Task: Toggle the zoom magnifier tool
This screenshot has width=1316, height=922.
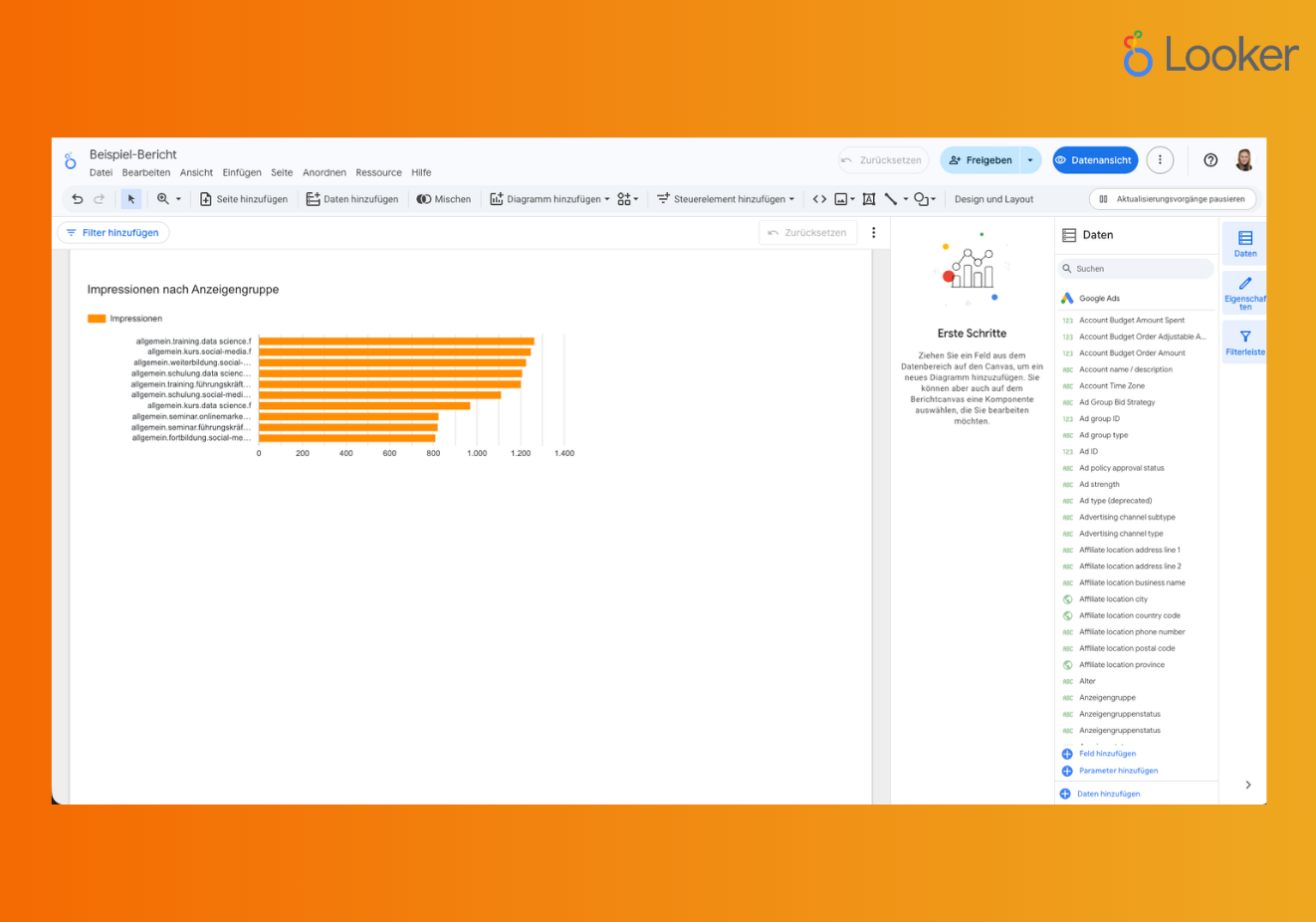Action: pos(162,198)
